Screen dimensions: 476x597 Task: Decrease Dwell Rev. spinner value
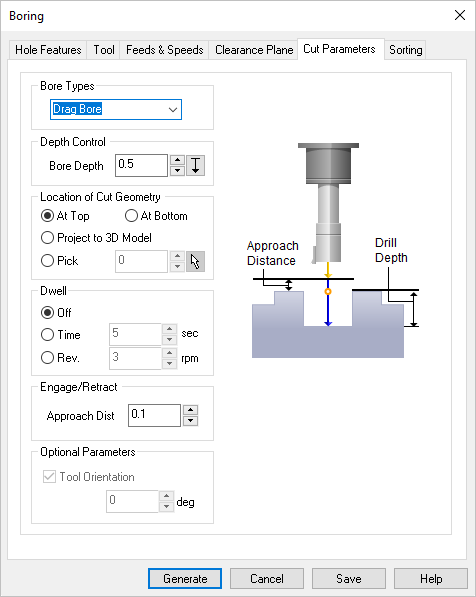click(x=169, y=363)
